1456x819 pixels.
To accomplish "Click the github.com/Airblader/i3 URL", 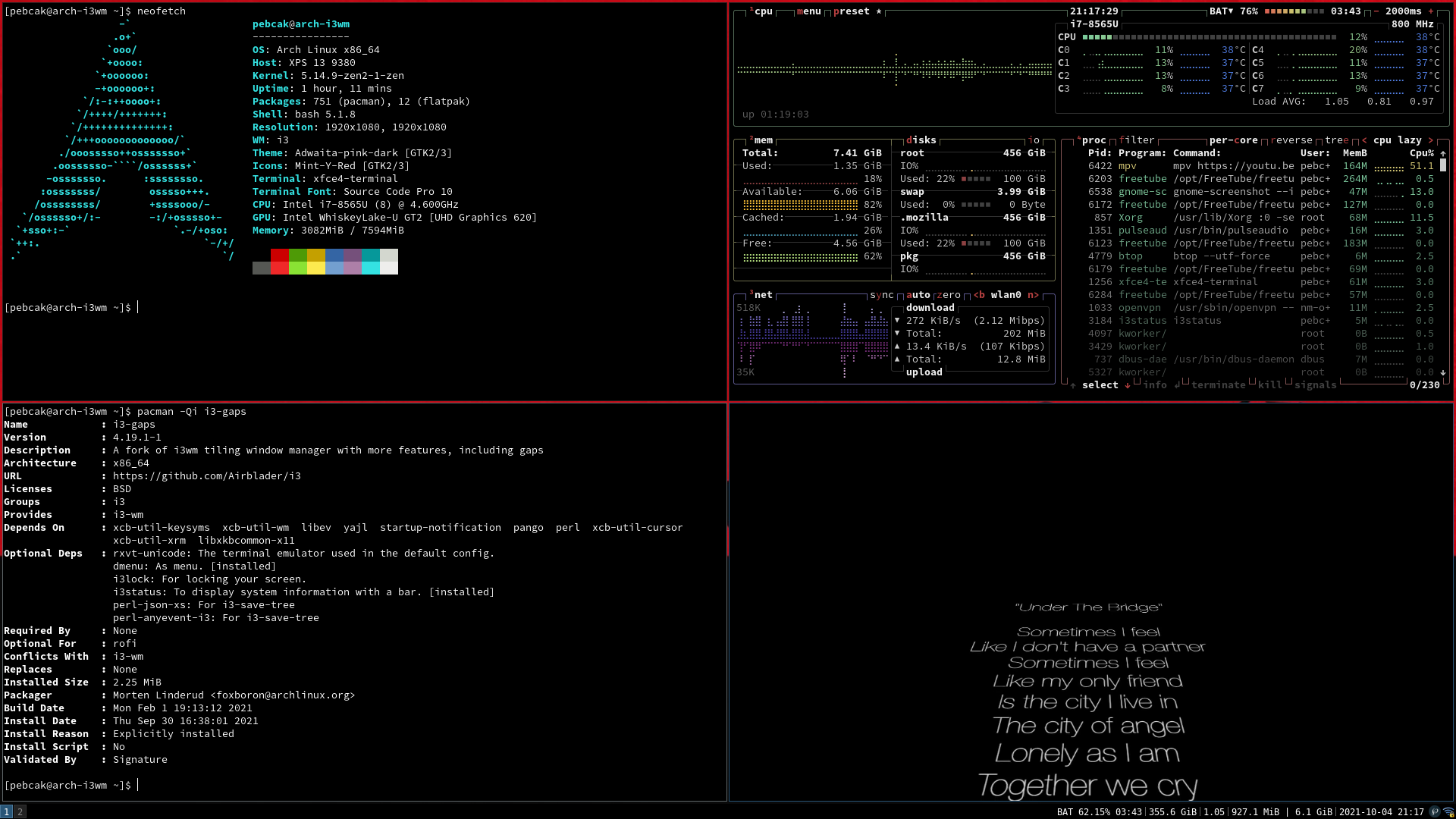I will pos(207,476).
